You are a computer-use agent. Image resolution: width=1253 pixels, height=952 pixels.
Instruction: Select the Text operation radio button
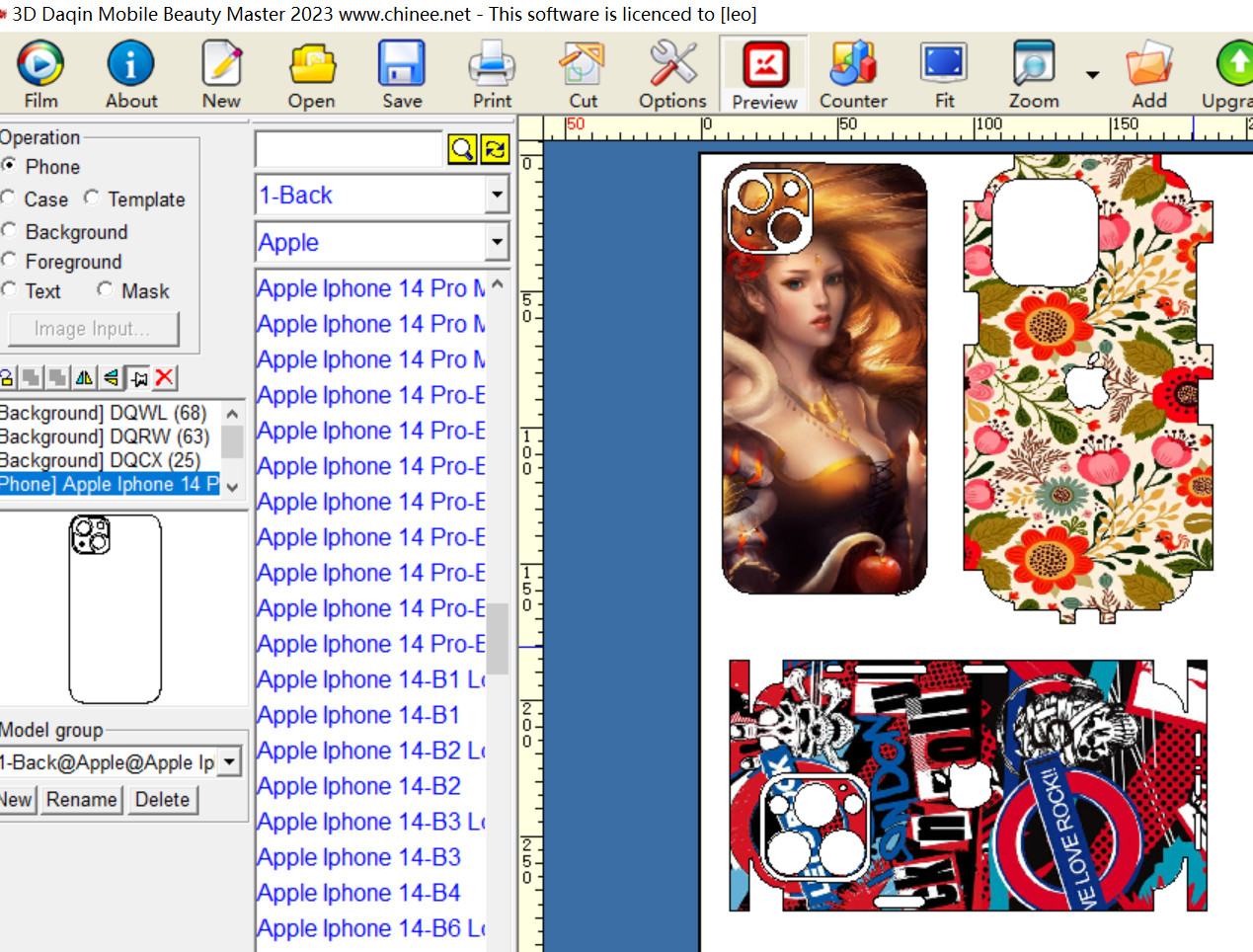click(9, 290)
